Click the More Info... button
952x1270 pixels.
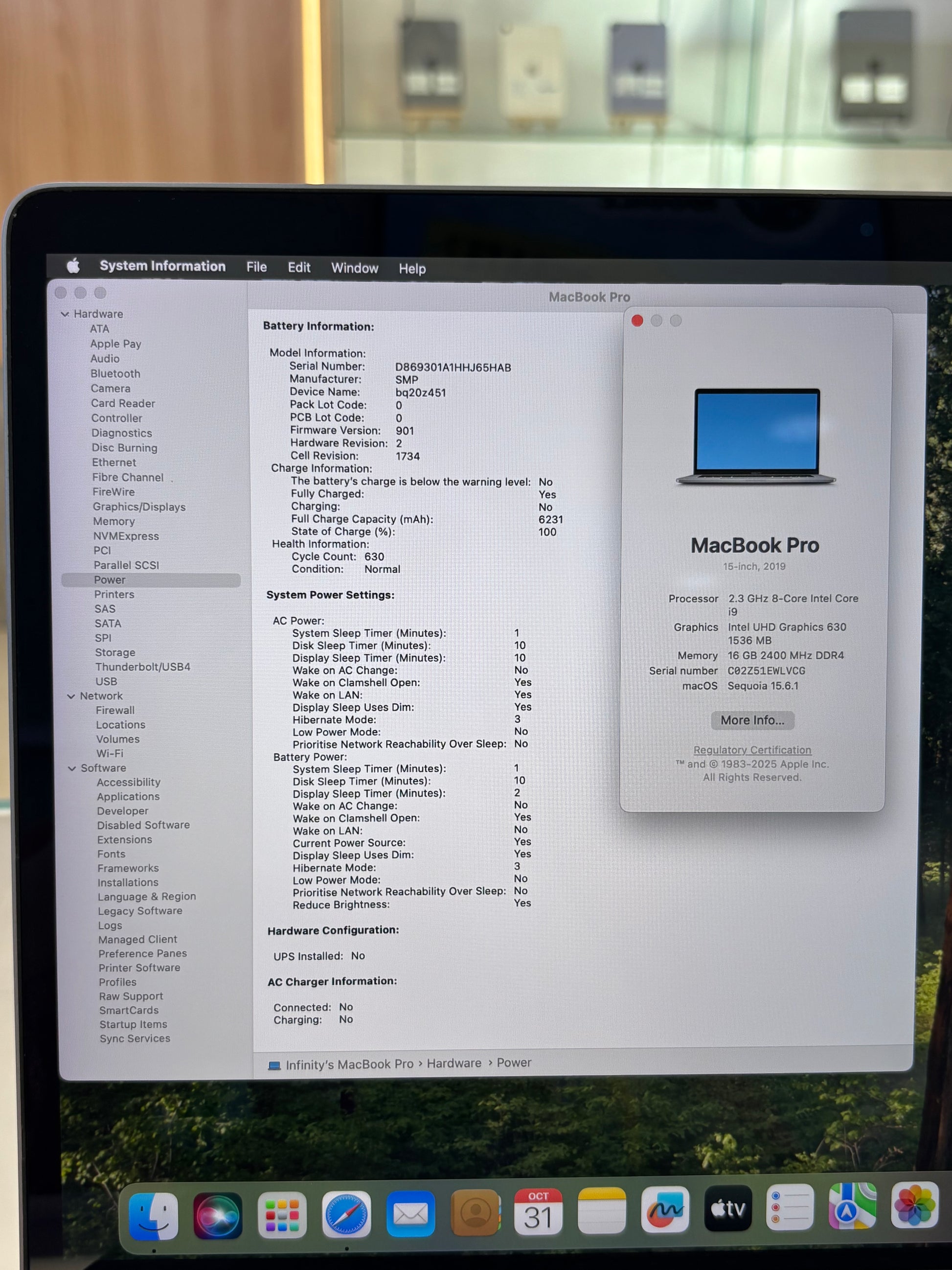(x=752, y=720)
